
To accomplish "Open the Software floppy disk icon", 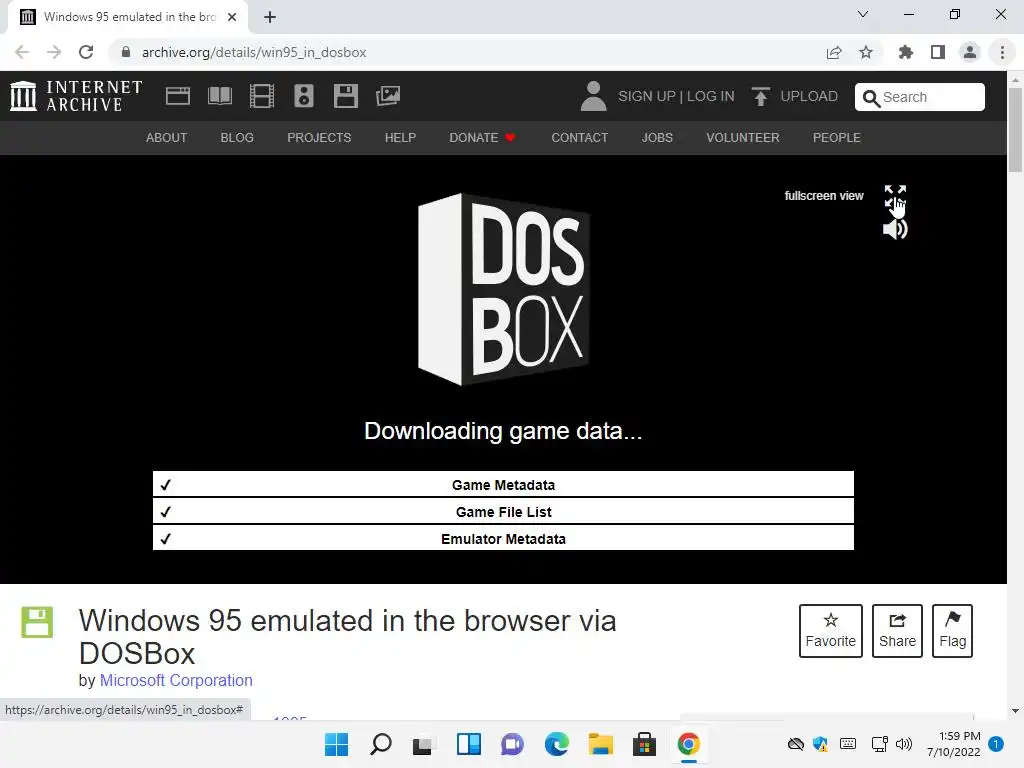I will 345,96.
